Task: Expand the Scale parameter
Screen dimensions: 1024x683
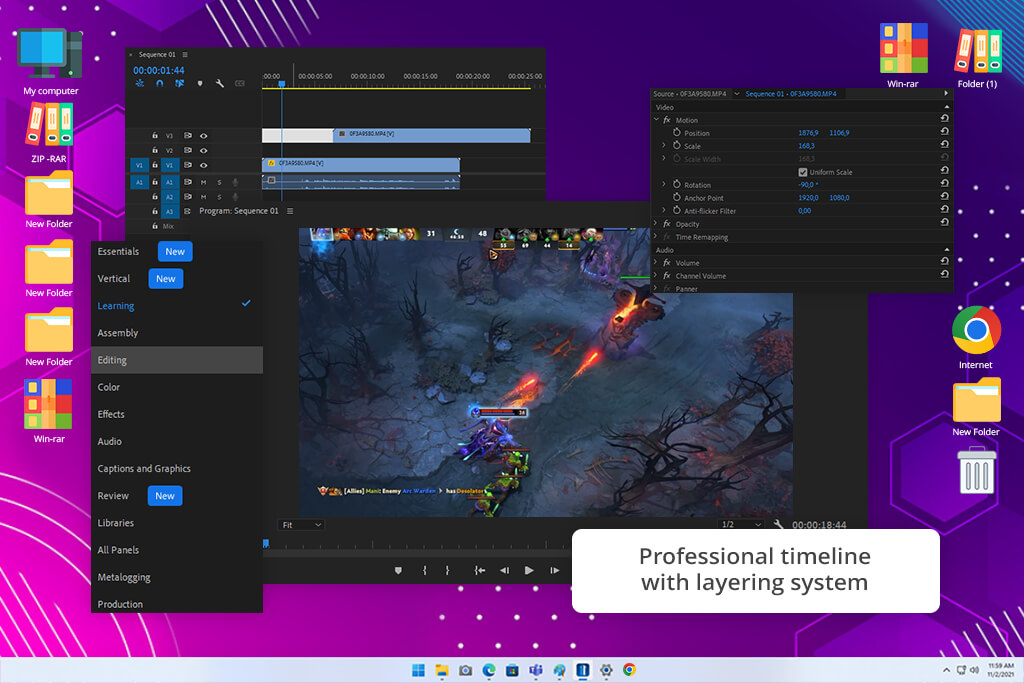Action: point(664,146)
